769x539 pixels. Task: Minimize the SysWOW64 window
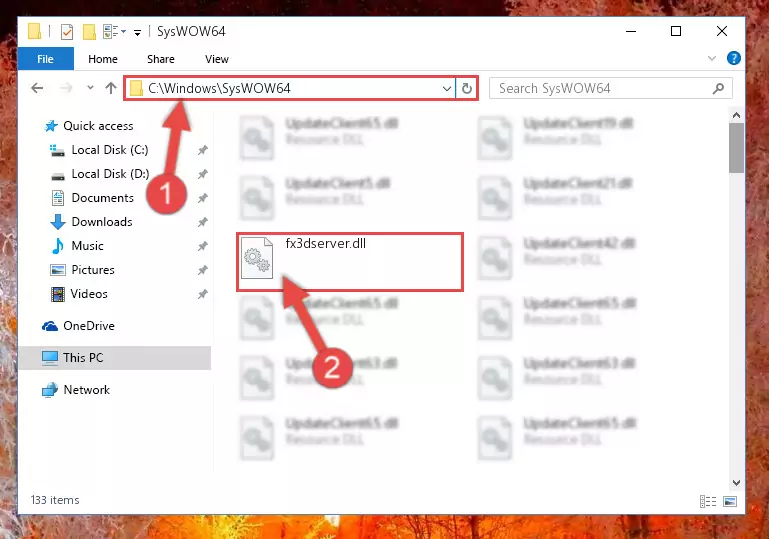click(x=631, y=31)
